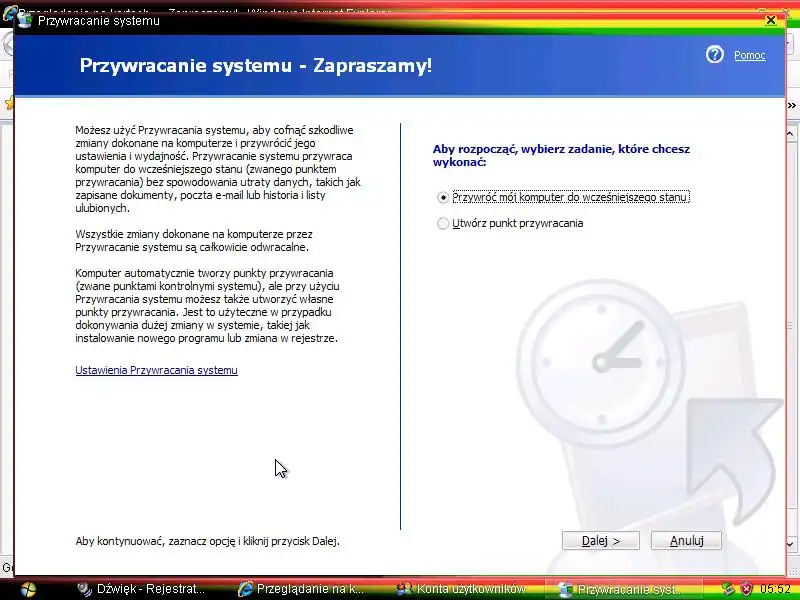Switch to 'Przeglądanie na k...' Internet Explorer task
Viewport: 800px width, 600px height.
[x=301, y=589]
